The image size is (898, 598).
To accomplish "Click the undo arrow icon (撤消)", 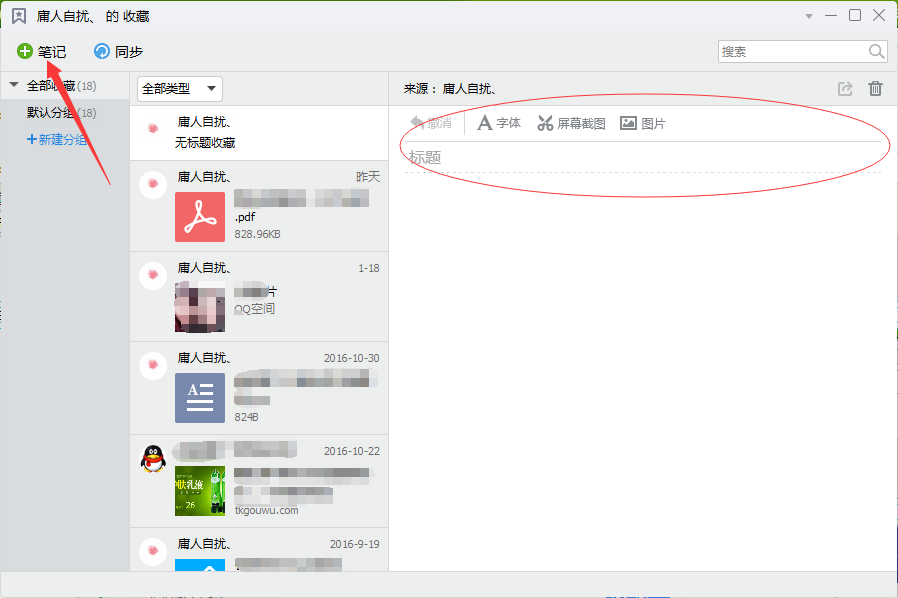I will pos(417,123).
